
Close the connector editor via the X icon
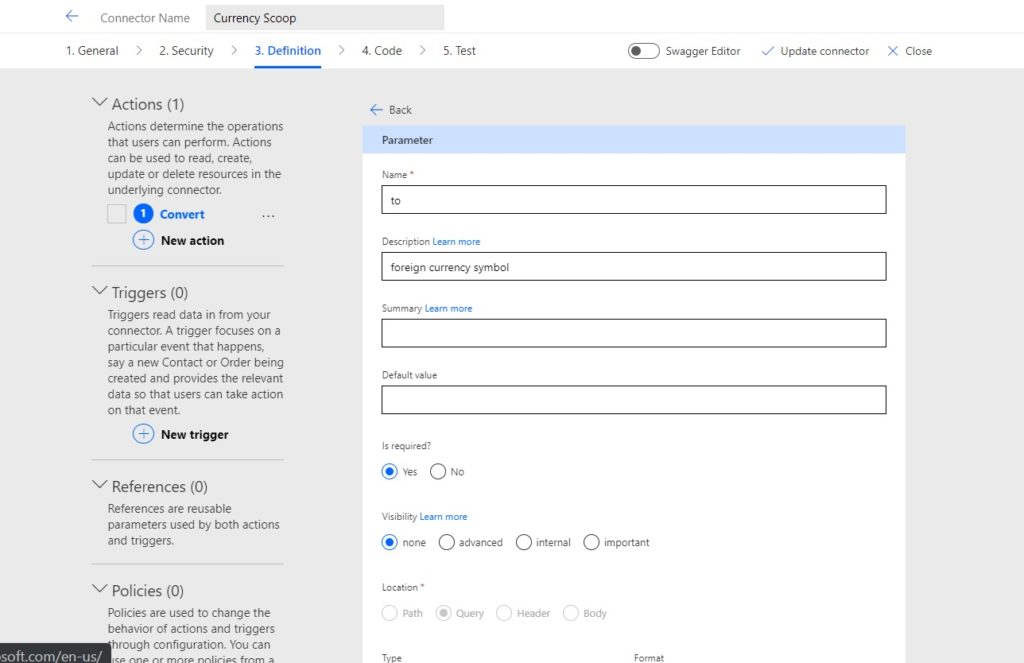click(x=893, y=51)
